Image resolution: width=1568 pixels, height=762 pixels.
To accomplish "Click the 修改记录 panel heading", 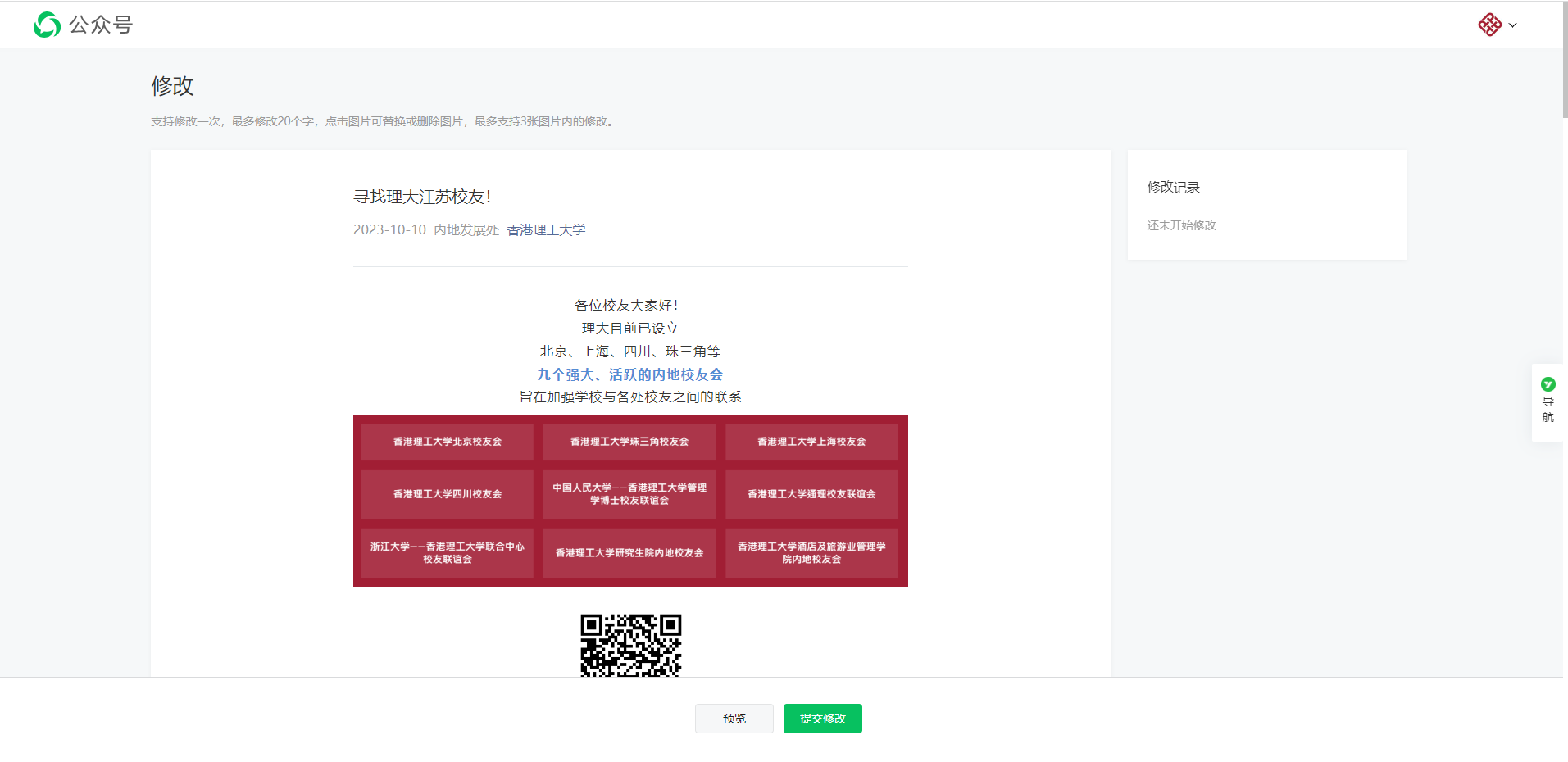I will click(1173, 188).
